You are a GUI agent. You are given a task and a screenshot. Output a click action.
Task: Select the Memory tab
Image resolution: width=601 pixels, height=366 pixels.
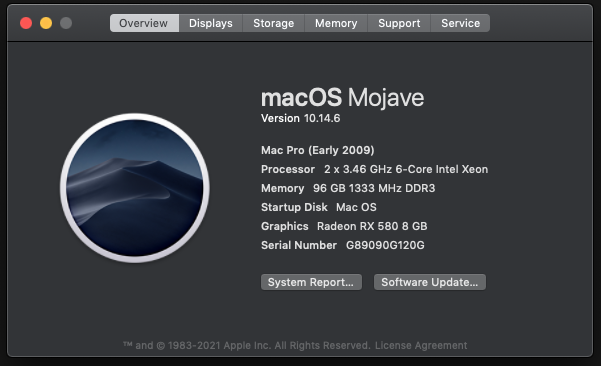click(x=336, y=23)
